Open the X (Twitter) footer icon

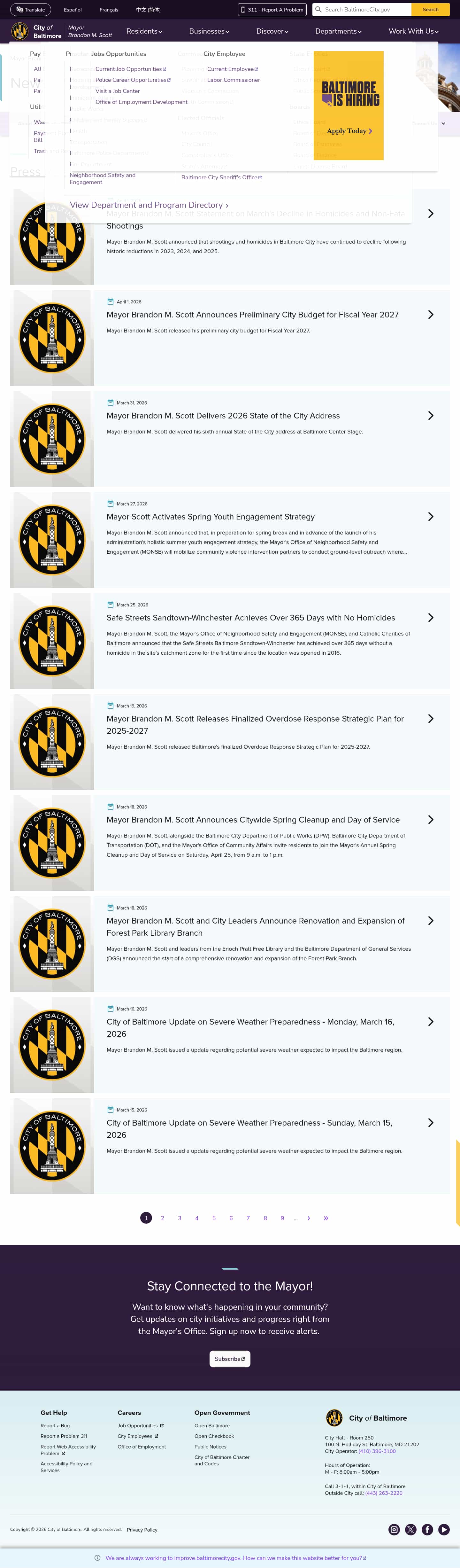411,1529
